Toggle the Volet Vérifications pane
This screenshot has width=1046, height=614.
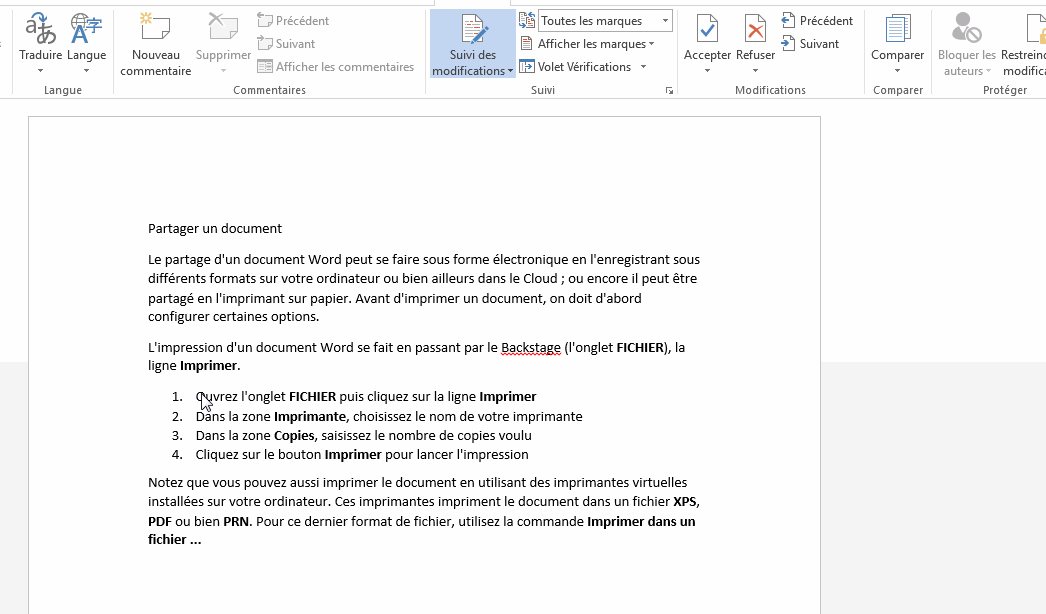click(x=576, y=67)
